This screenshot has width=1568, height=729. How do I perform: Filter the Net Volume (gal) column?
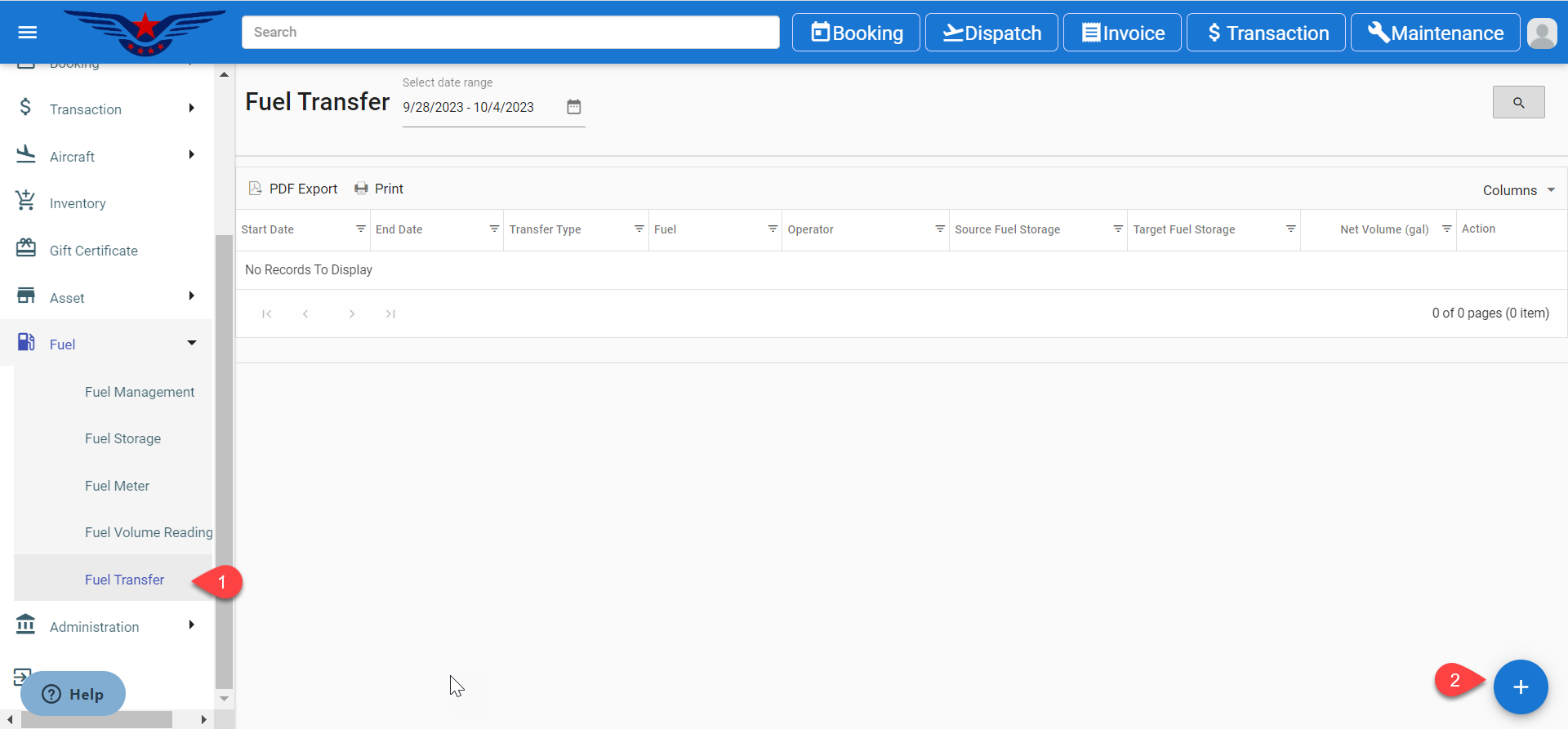[1446, 229]
